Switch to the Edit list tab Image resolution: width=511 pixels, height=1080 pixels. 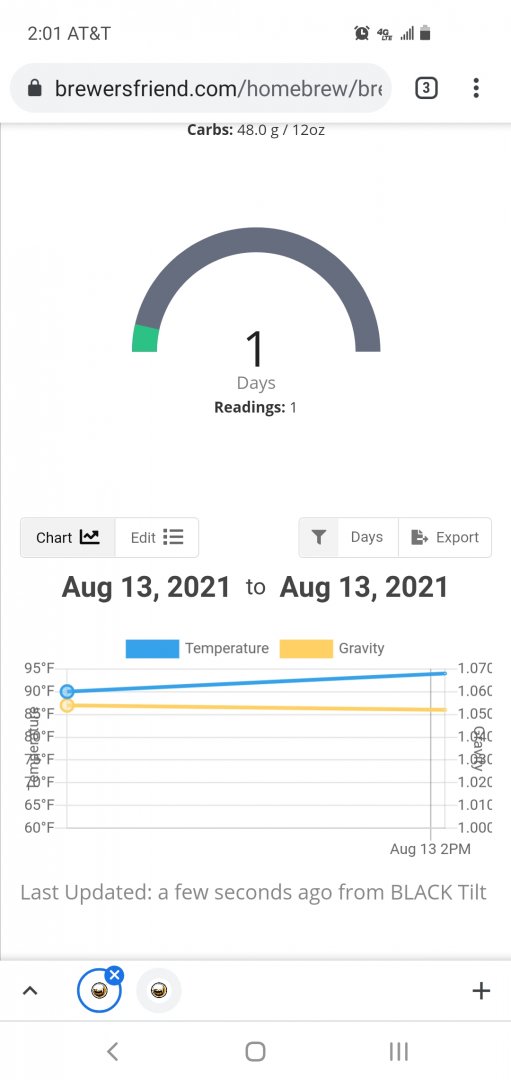click(x=157, y=537)
